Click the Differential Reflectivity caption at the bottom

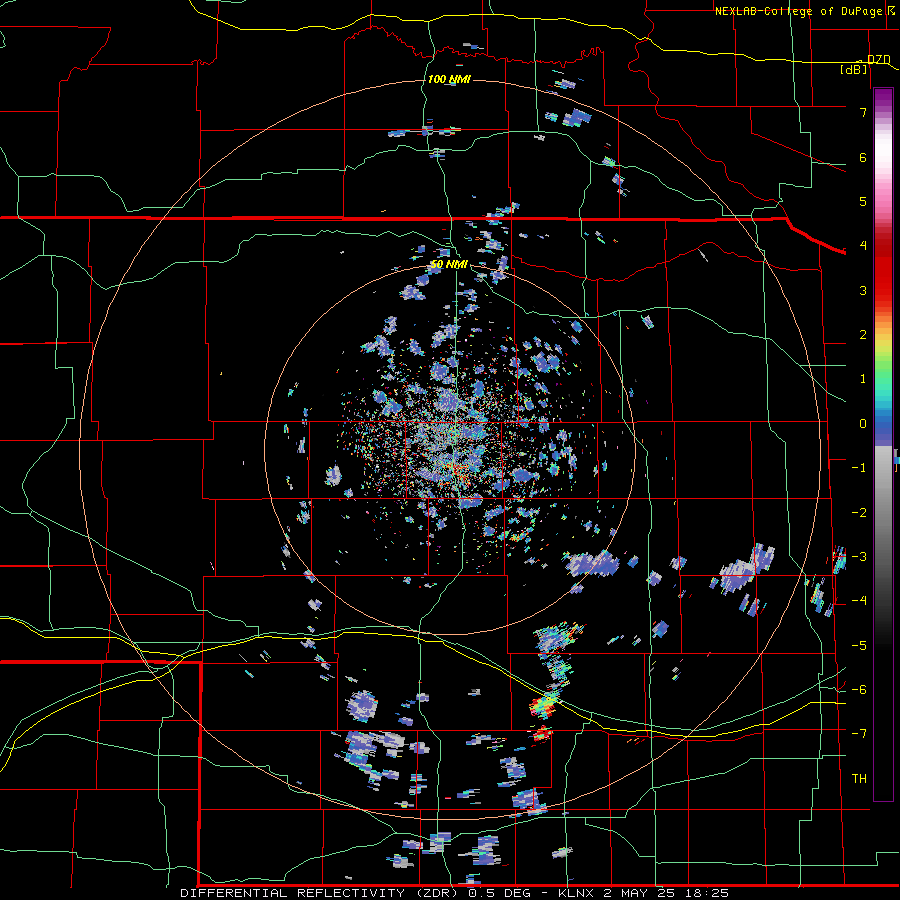pyautogui.click(x=455, y=893)
